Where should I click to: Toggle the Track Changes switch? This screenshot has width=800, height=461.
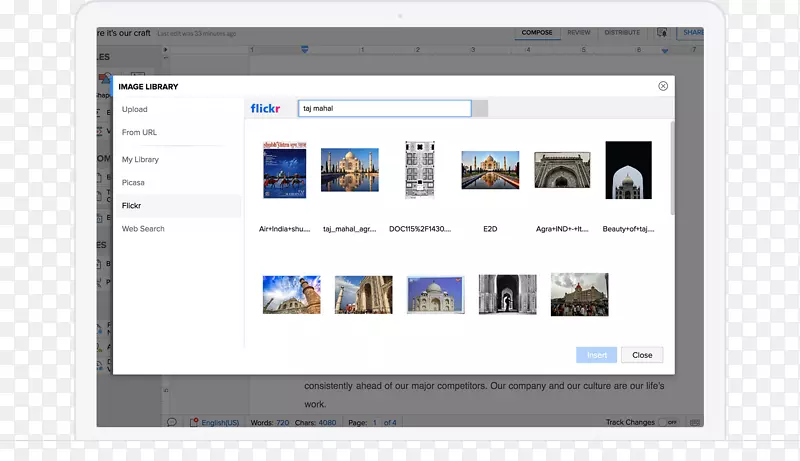(x=668, y=423)
